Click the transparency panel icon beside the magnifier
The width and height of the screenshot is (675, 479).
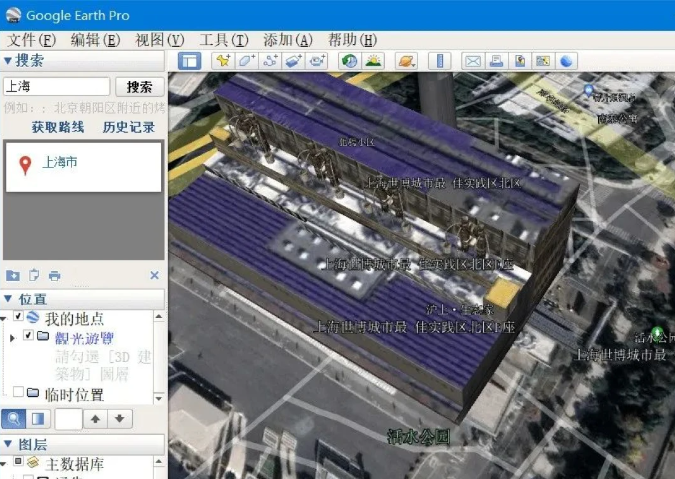(38, 418)
